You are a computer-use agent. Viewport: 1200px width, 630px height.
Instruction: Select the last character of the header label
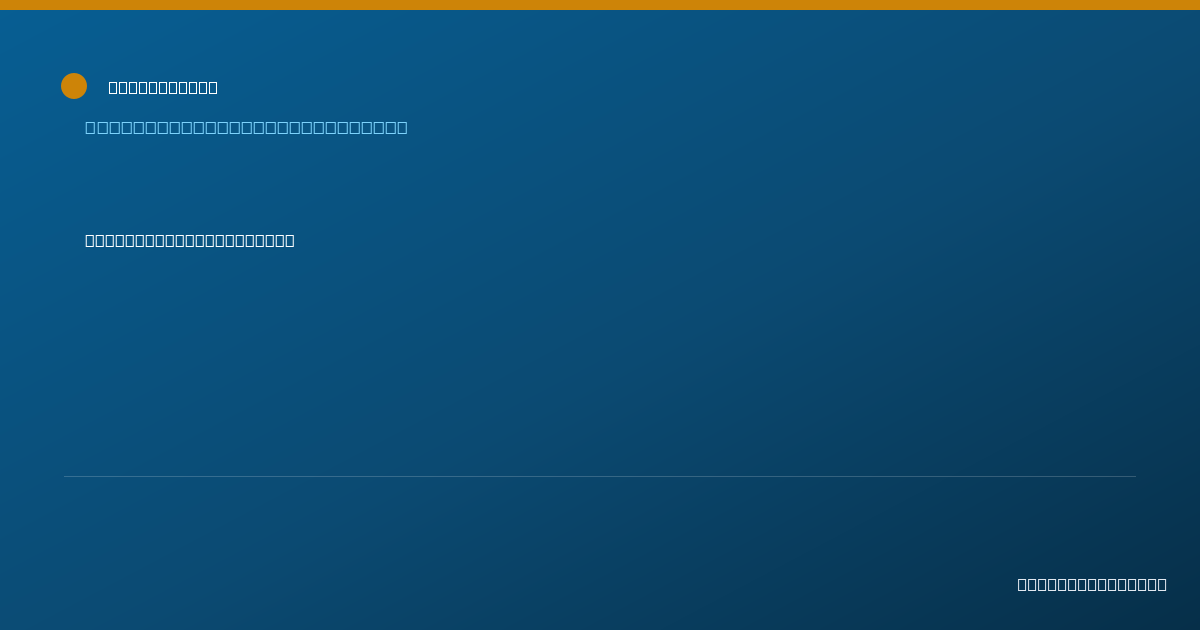[213, 87]
